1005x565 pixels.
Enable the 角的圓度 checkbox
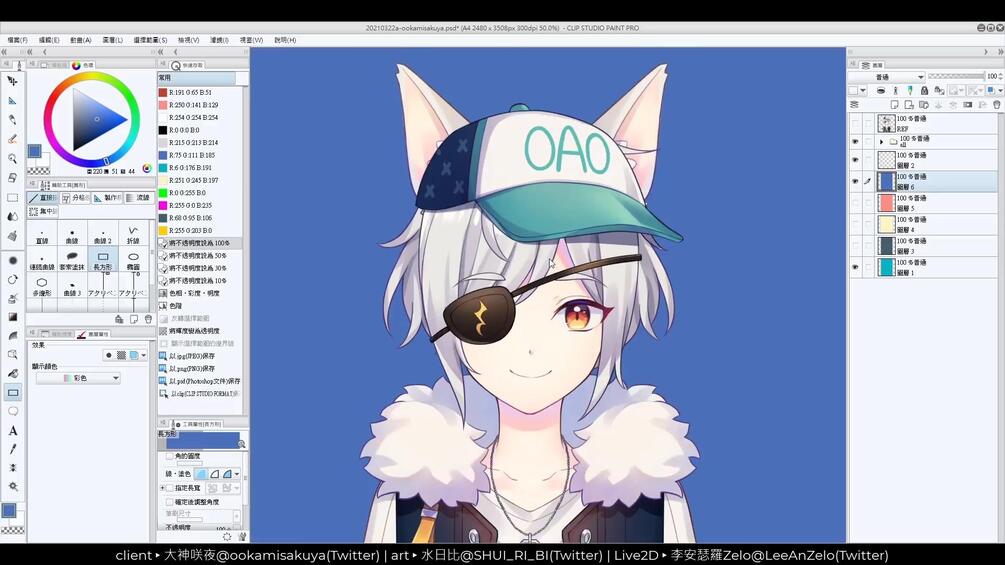170,456
